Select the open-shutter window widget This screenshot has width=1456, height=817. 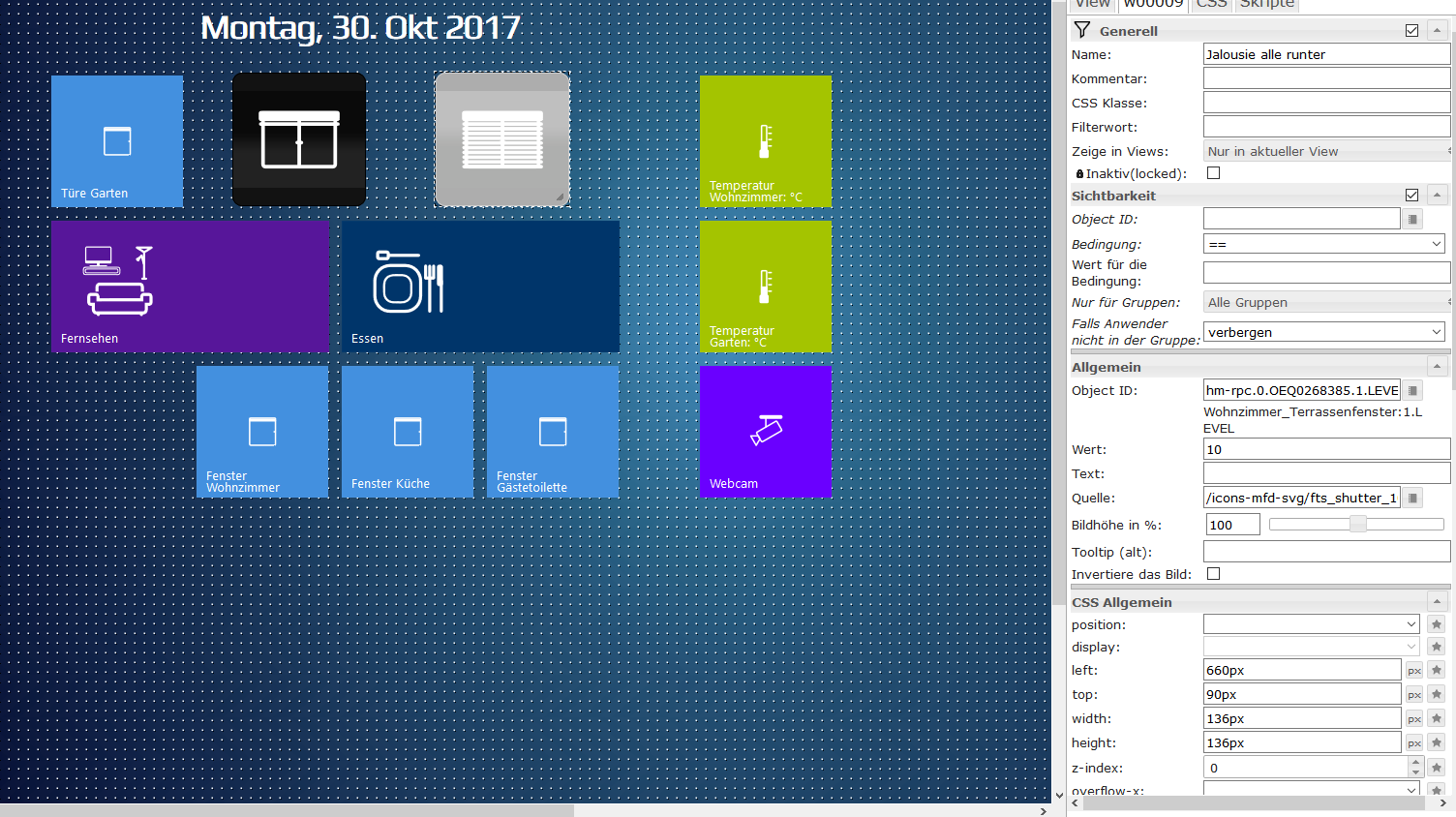(299, 139)
